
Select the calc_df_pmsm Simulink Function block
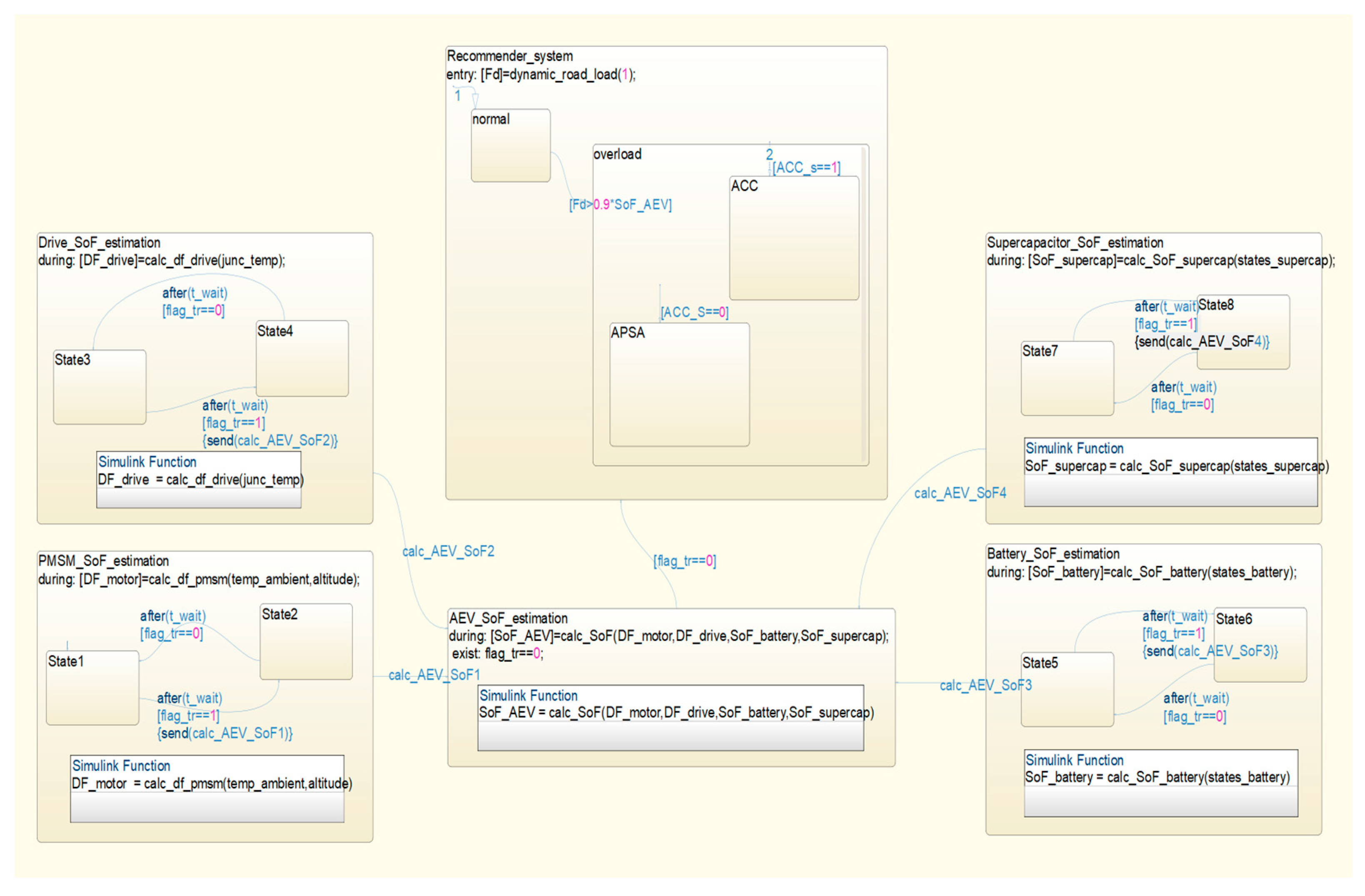[207, 789]
